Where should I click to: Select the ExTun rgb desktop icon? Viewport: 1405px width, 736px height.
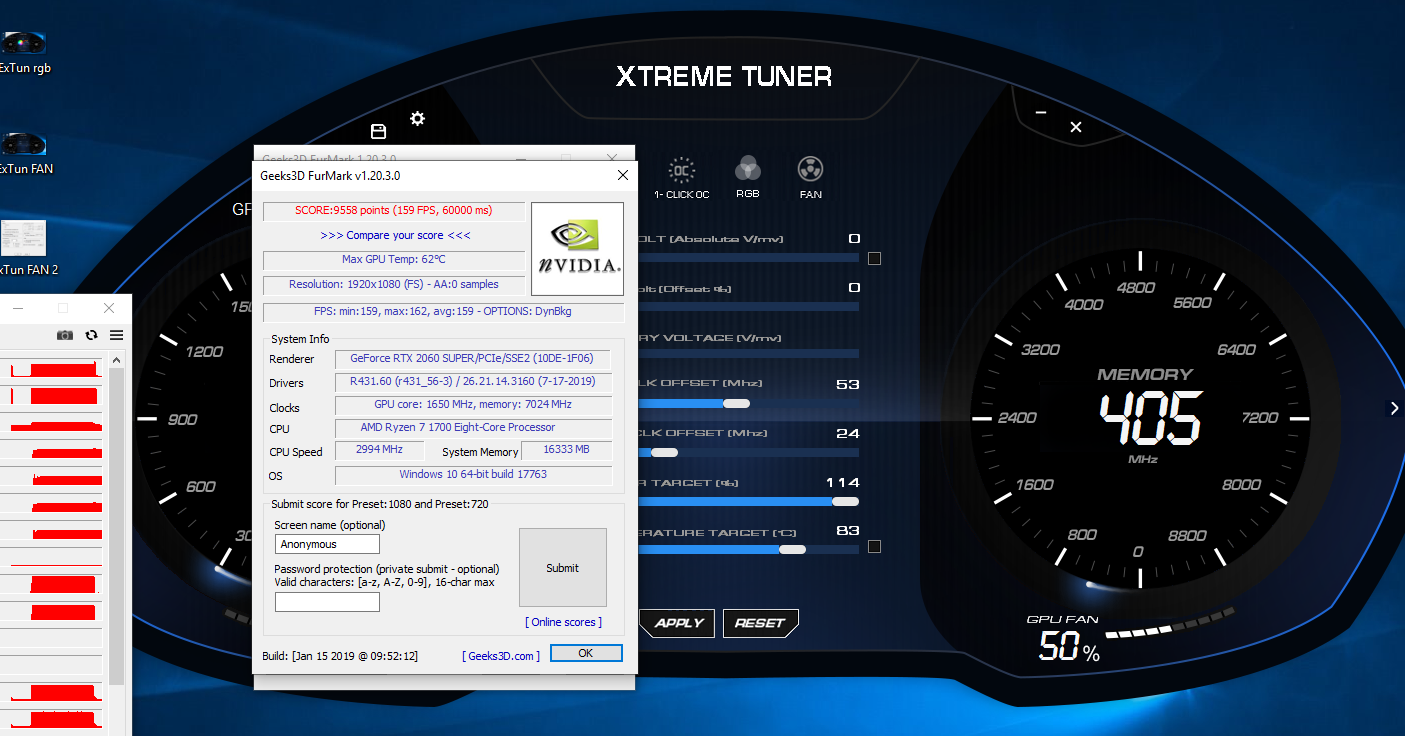[23, 53]
